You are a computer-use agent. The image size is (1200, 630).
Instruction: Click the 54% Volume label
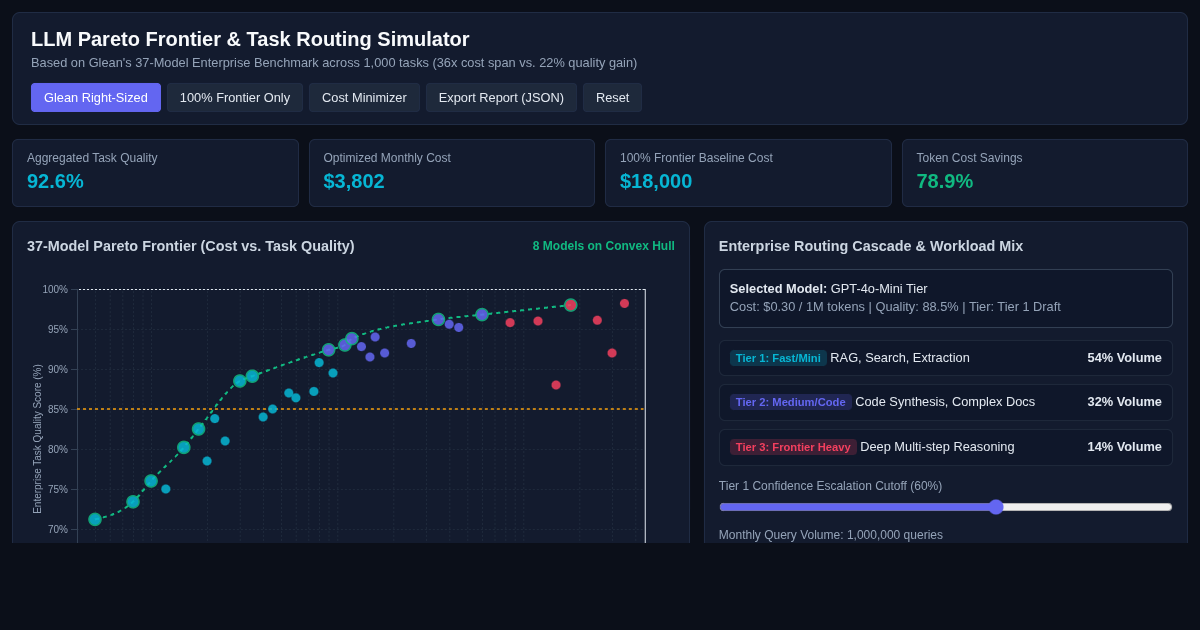pyautogui.click(x=1124, y=358)
